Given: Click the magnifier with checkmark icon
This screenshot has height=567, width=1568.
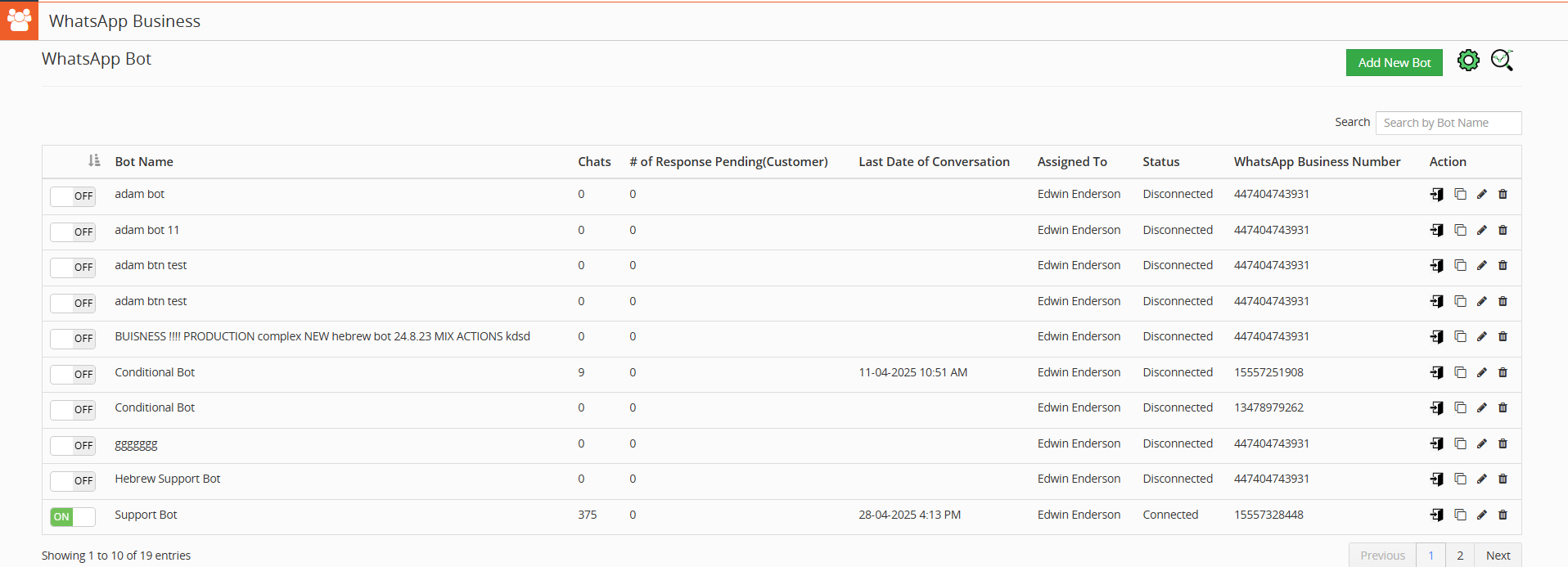Looking at the screenshot, I should point(1502,60).
